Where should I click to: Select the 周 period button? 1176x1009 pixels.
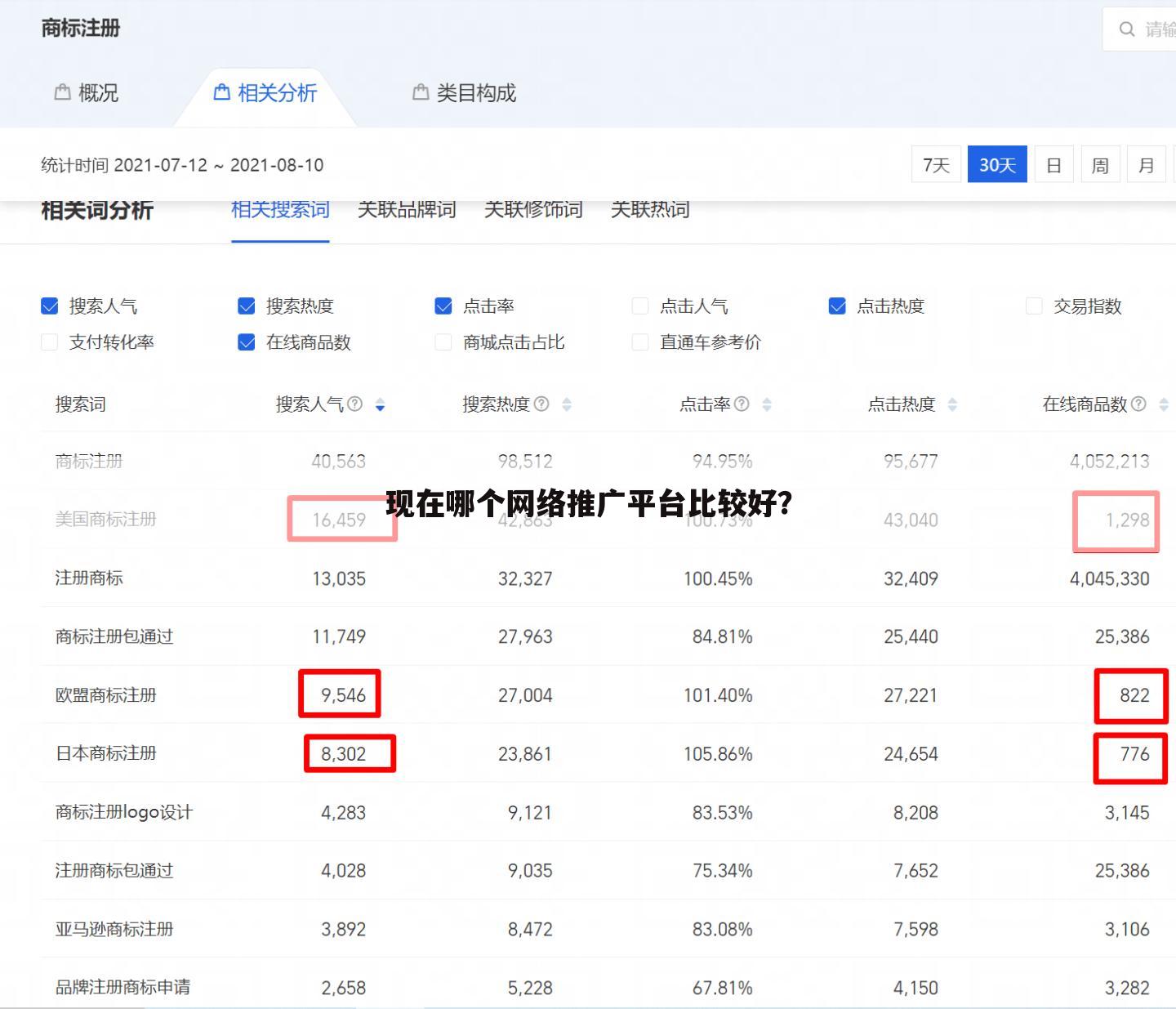[1100, 164]
